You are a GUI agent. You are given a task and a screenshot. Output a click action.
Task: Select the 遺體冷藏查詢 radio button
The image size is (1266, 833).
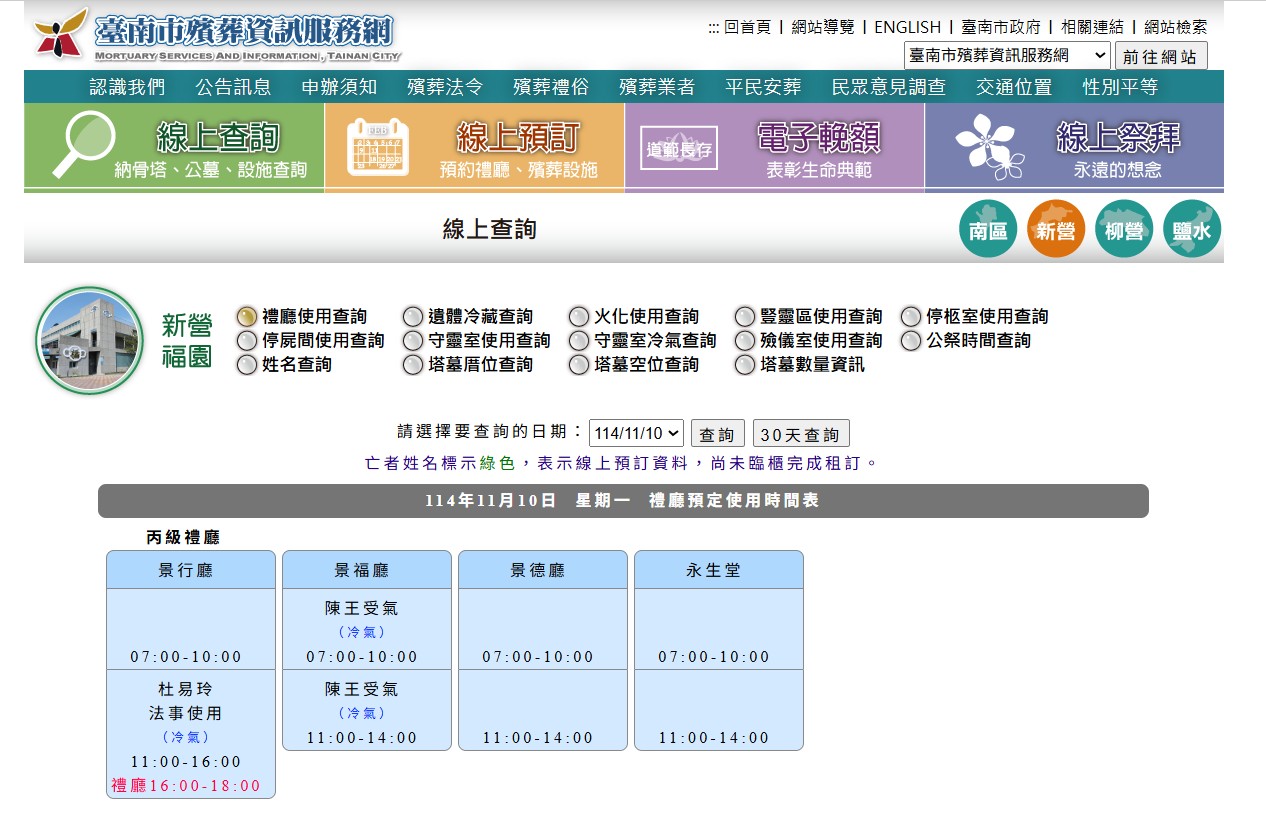pyautogui.click(x=413, y=317)
